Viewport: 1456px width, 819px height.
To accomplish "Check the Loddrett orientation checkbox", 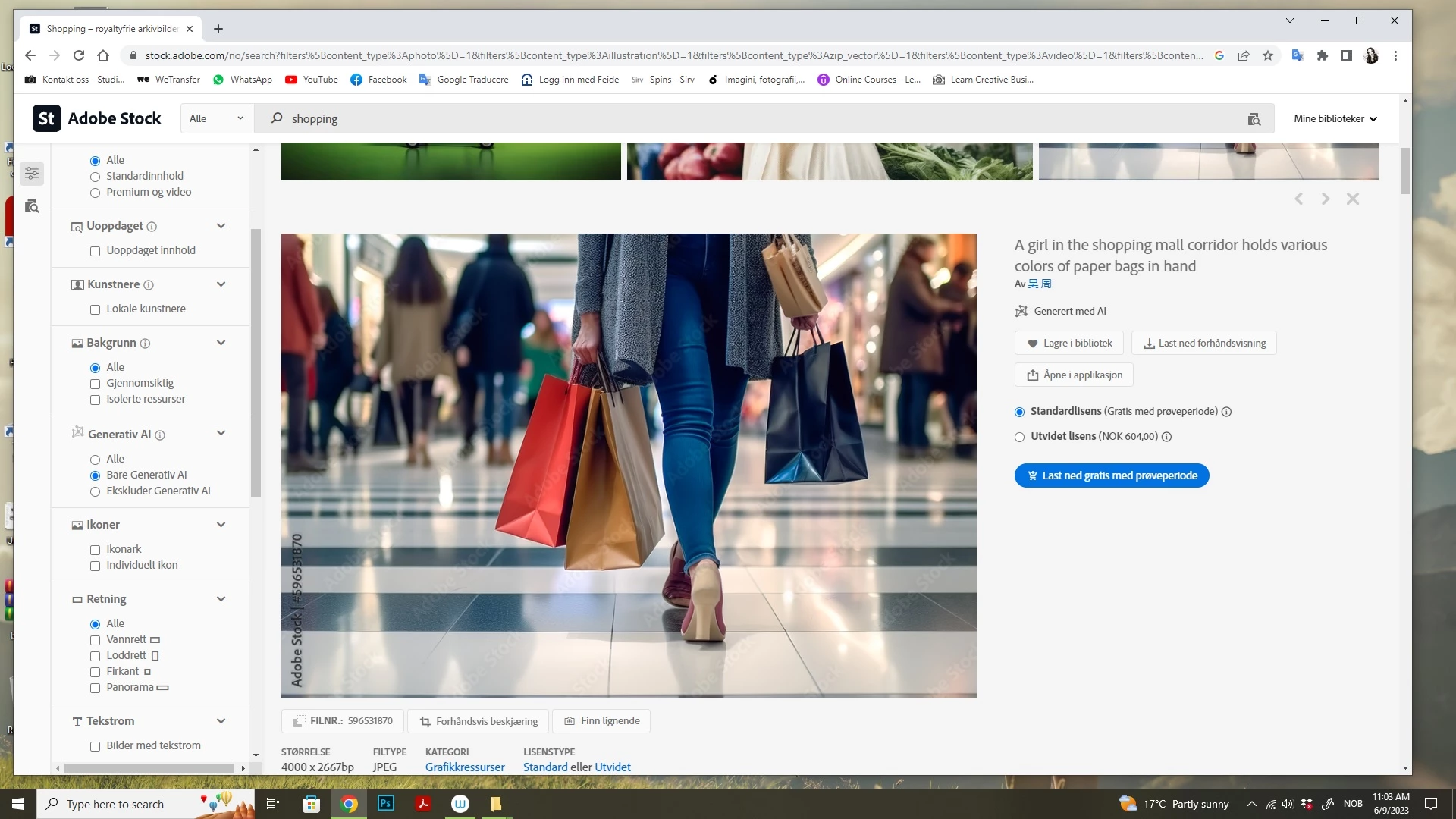I will pos(96,656).
